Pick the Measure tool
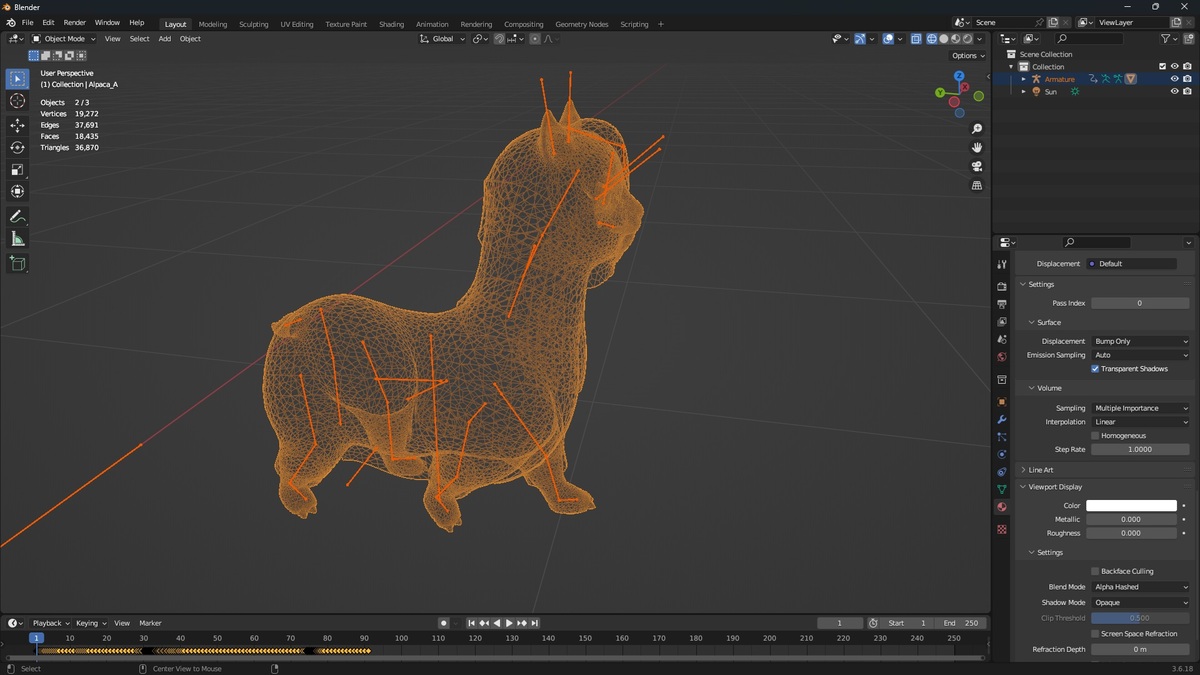 (17, 239)
